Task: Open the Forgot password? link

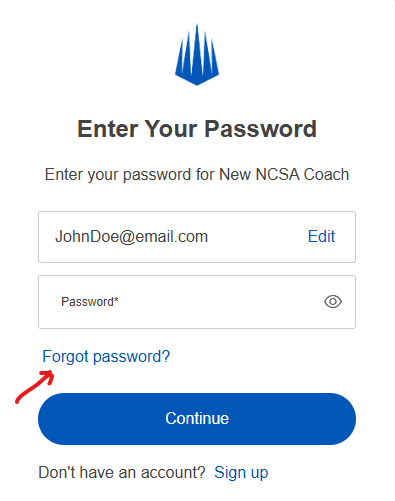Action: (106, 357)
